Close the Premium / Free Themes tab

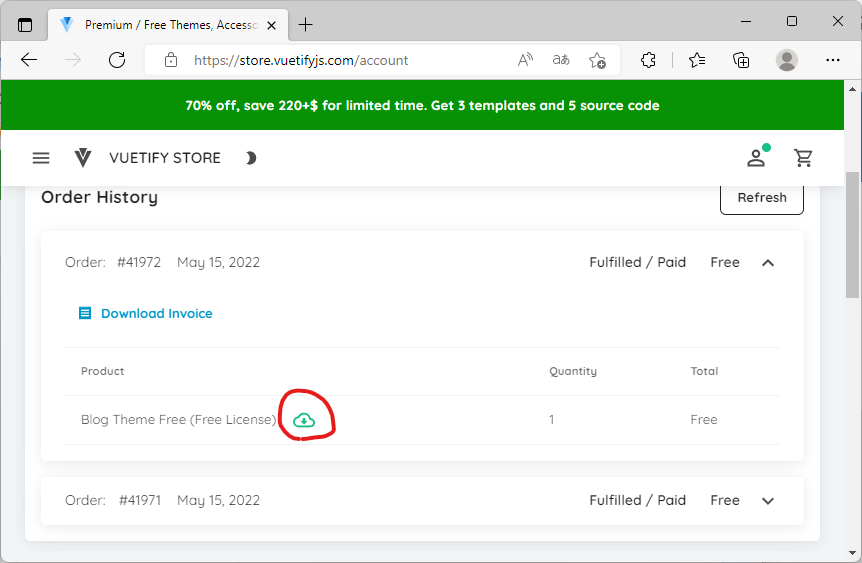click(x=272, y=25)
